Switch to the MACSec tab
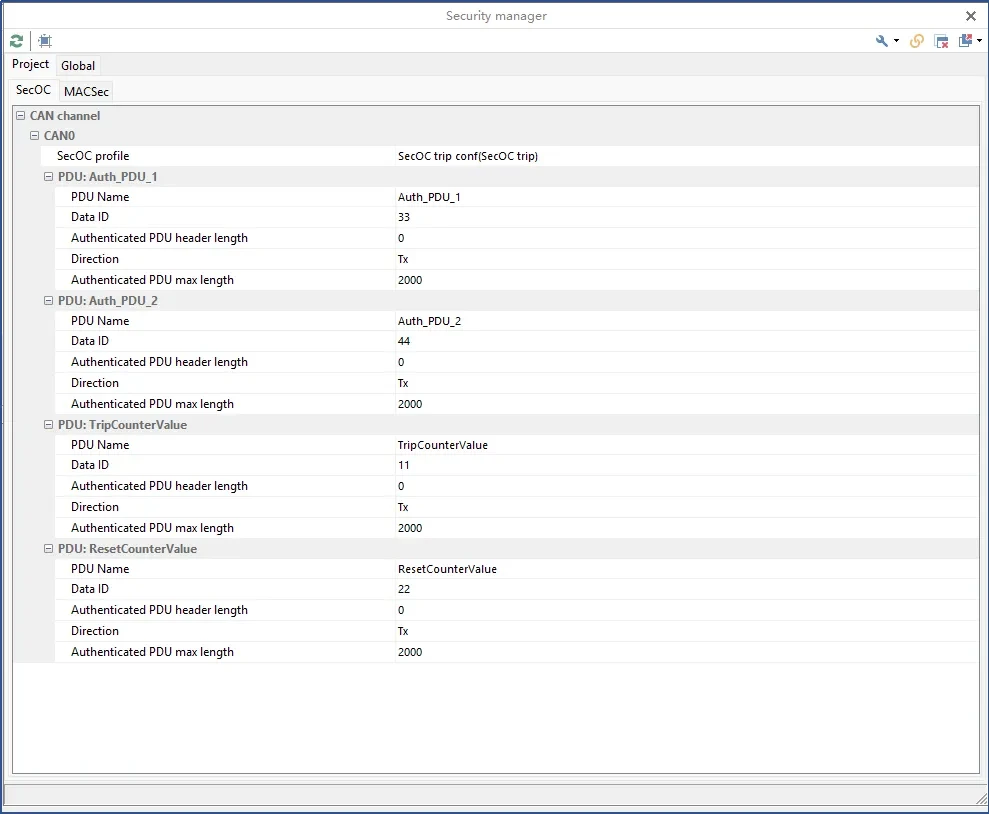 86,92
